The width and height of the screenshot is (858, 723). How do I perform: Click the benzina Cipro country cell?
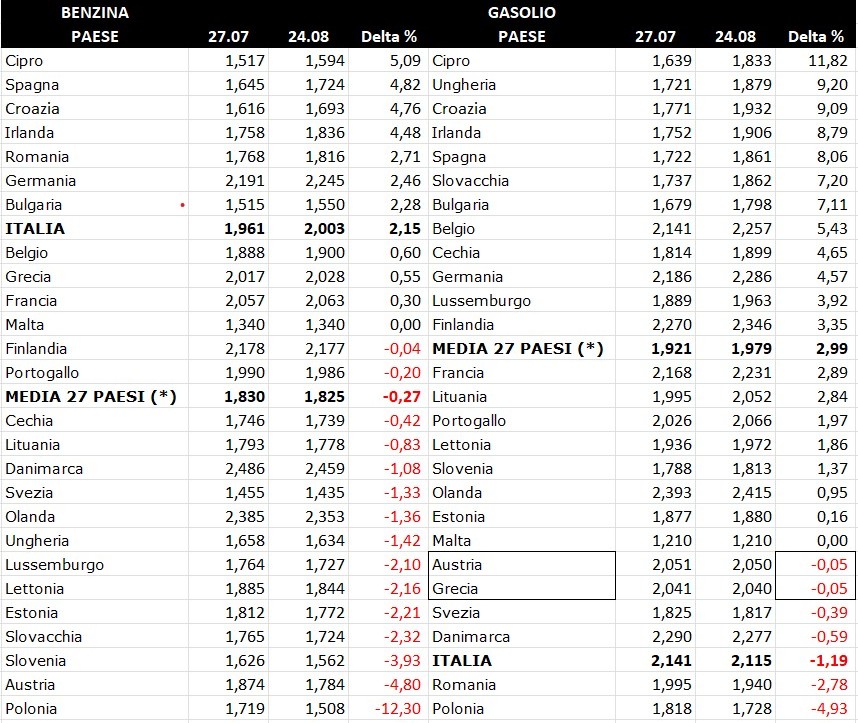[x=95, y=61]
